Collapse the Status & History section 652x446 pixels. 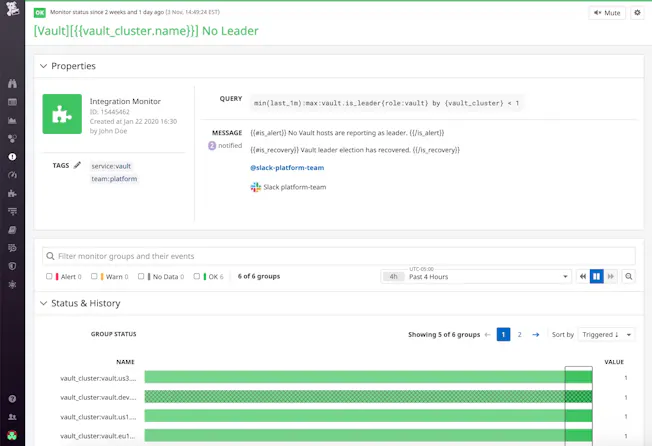(x=42, y=303)
